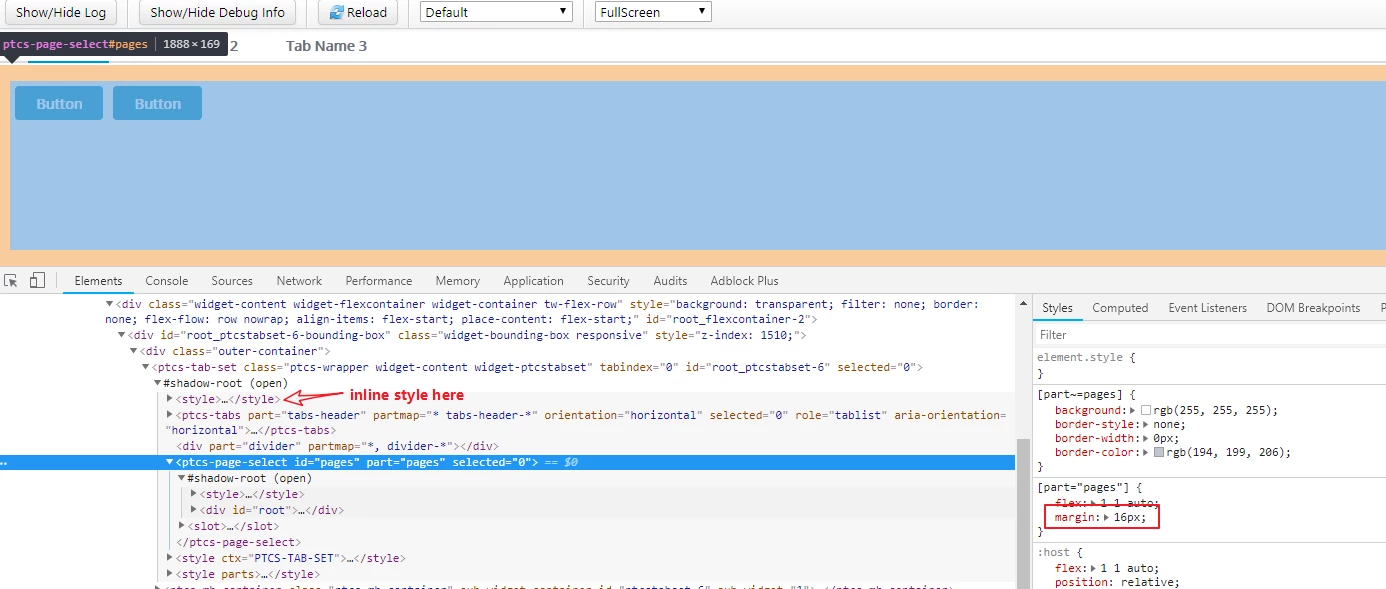Click the second Button in the tab page
The width and height of the screenshot is (1386, 589).
tap(157, 103)
